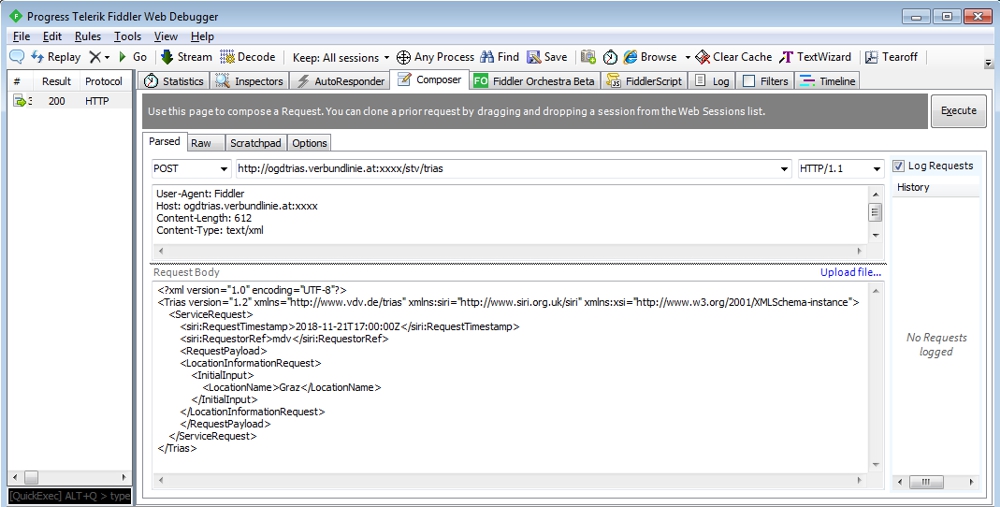Open the FiddlerScript tab
The height and width of the screenshot is (507, 1000).
644,81
